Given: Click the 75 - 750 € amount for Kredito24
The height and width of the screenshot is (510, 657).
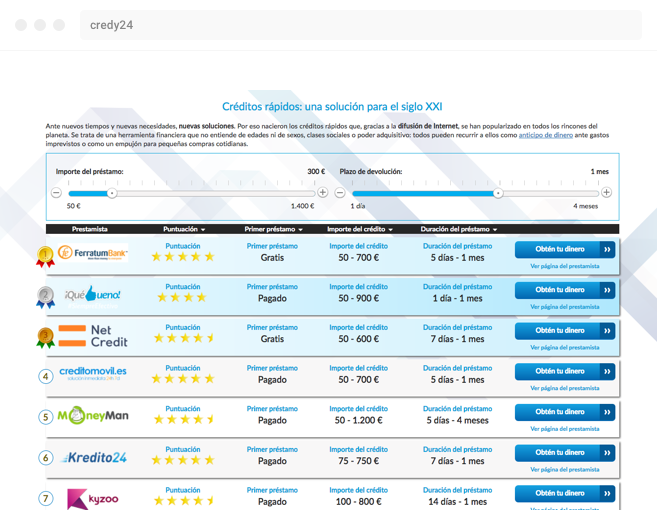Looking at the screenshot, I should (359, 461).
